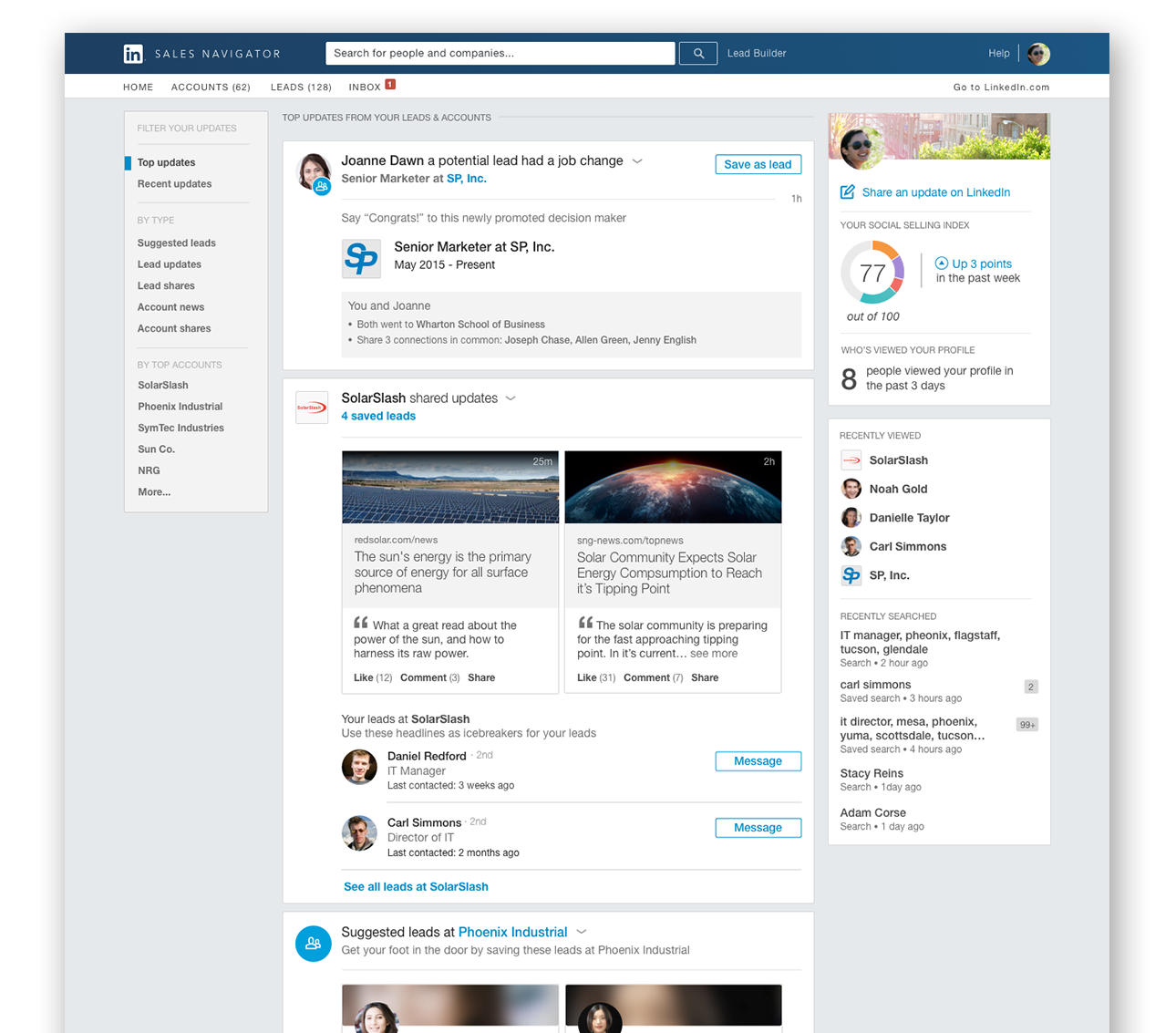Viewport: 1176px width, 1033px height.
Task: Click the Inbox notification badge
Action: click(x=390, y=85)
